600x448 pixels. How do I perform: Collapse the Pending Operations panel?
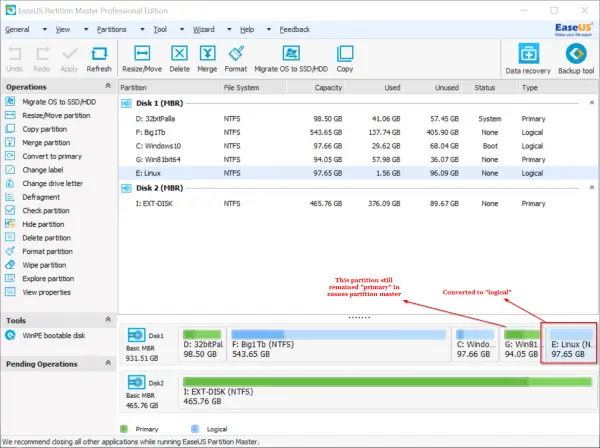[108, 363]
